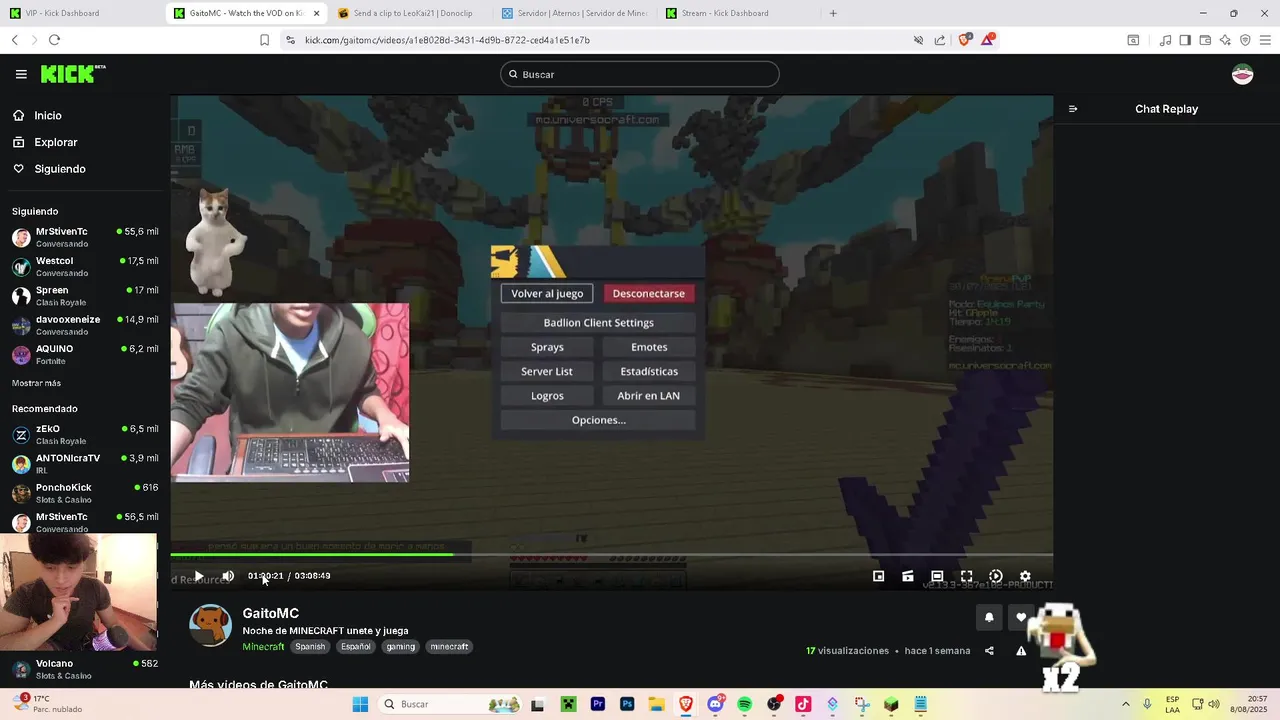
Task: Open AQUINO channel
Action: tap(84, 354)
